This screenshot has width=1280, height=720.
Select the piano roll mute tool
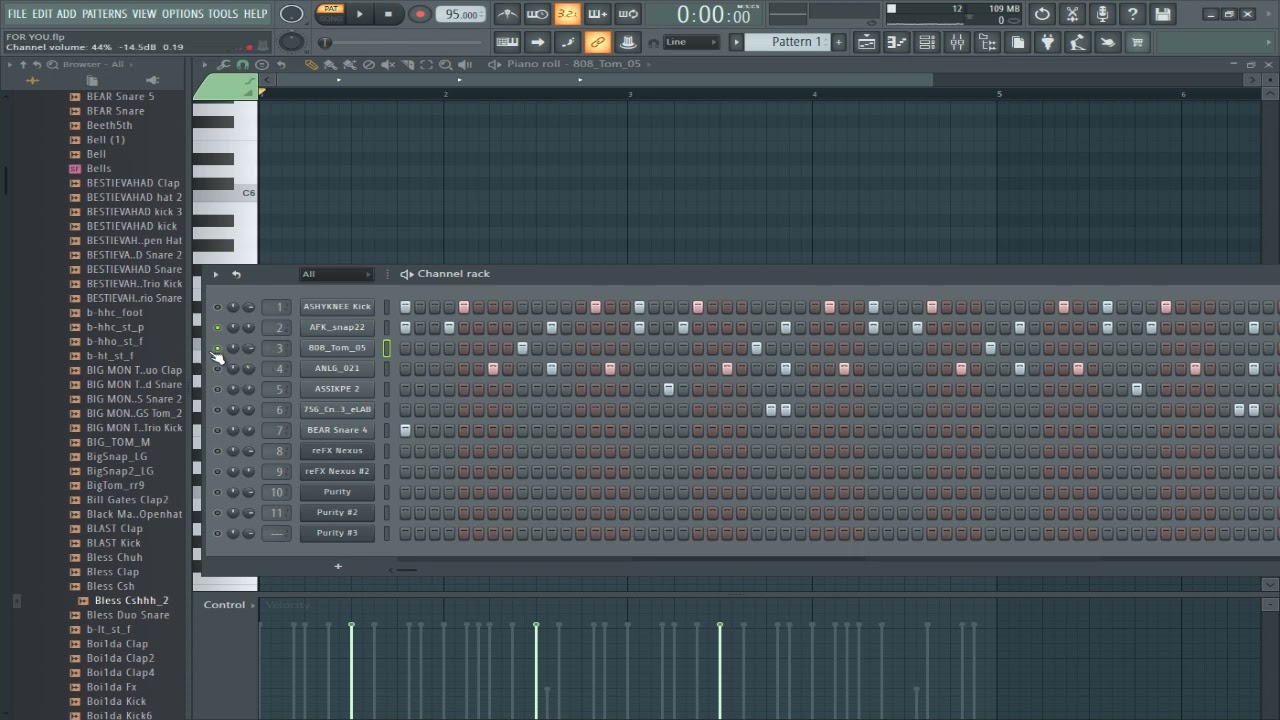click(x=388, y=64)
